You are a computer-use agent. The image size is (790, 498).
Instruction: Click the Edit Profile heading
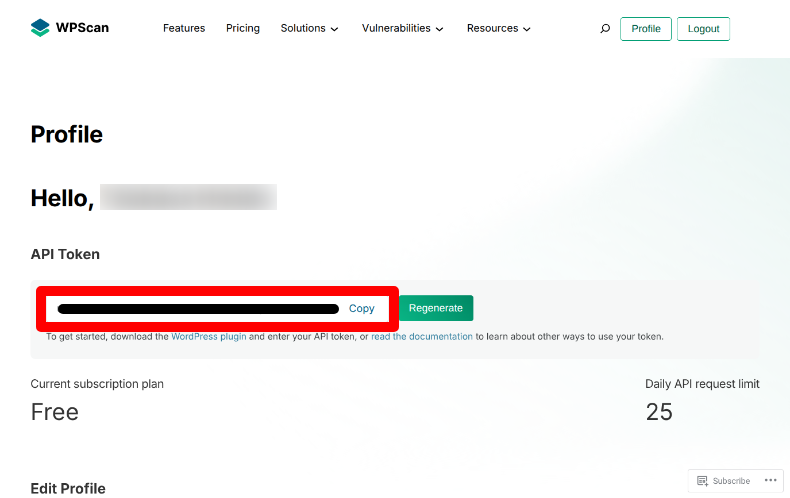pos(68,488)
